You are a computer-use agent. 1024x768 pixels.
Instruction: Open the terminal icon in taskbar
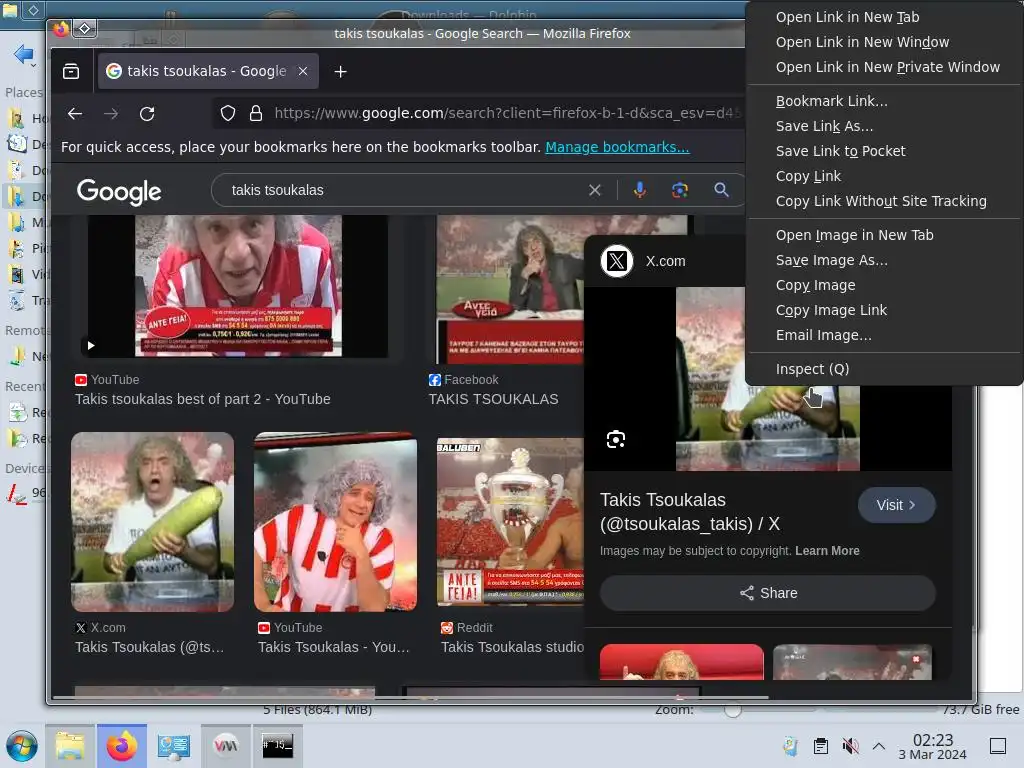click(278, 746)
